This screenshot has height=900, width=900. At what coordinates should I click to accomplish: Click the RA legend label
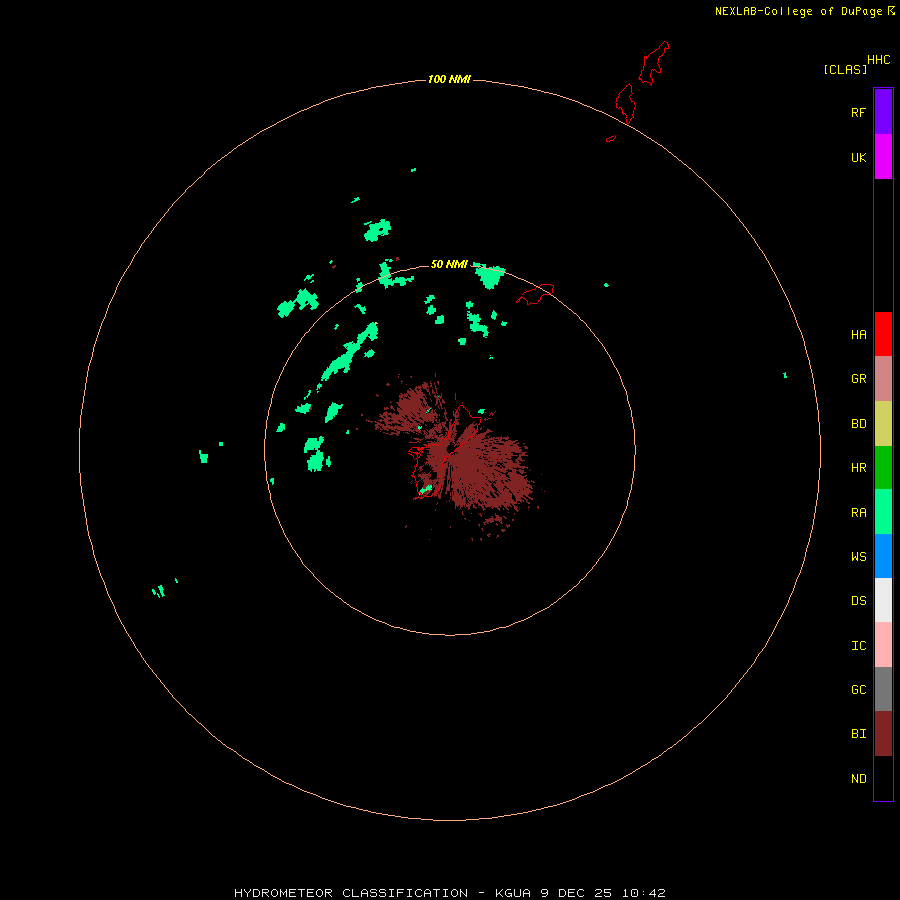pyautogui.click(x=858, y=513)
